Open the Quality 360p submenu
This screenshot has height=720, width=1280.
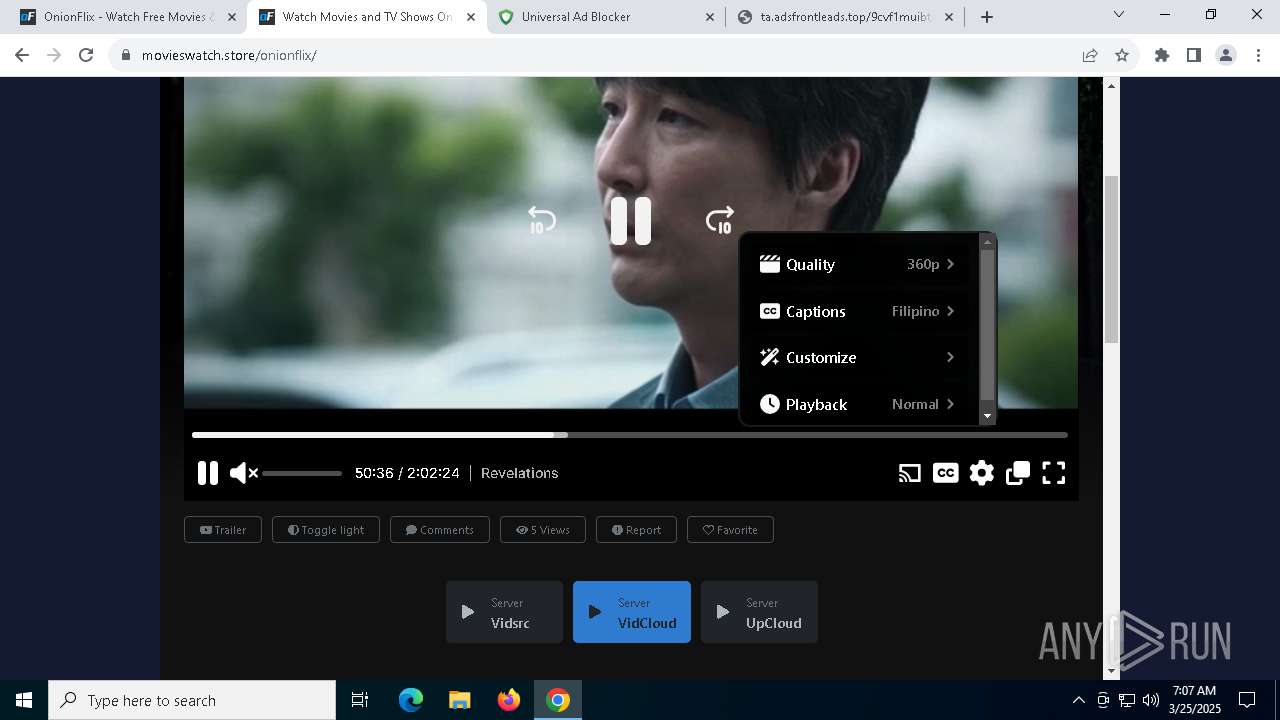[x=858, y=264]
